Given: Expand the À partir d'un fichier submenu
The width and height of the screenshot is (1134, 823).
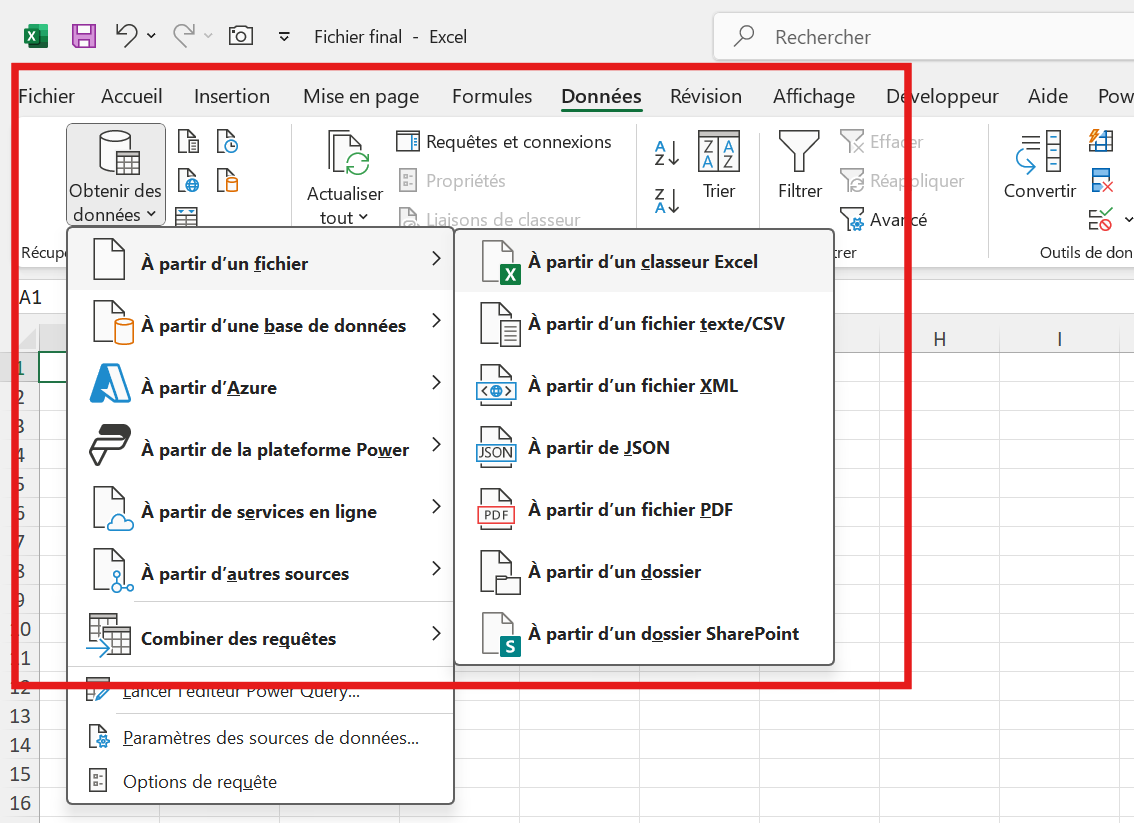Looking at the screenshot, I should (260, 260).
